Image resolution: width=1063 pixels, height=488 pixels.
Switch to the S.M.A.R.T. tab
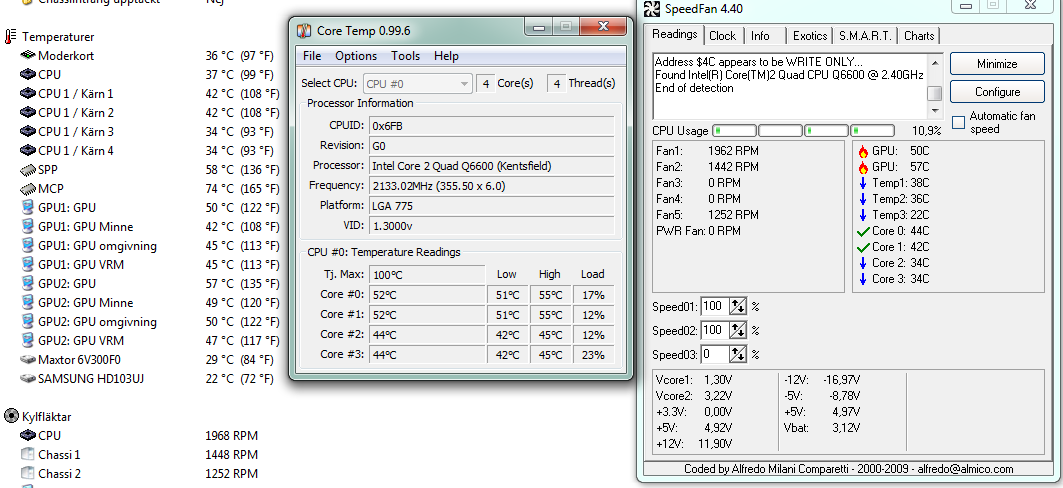(x=866, y=36)
